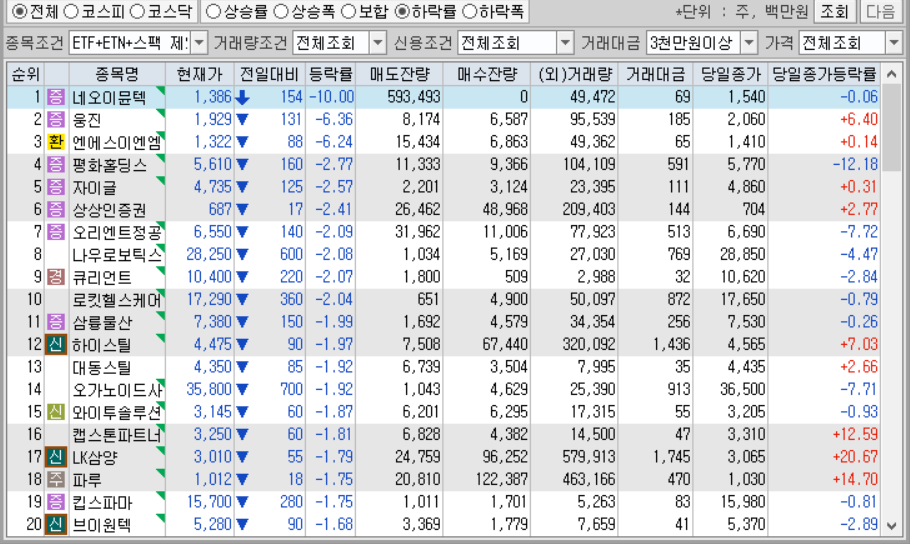
Task: Click the scrollbar up arrow
Action: [x=891, y=74]
